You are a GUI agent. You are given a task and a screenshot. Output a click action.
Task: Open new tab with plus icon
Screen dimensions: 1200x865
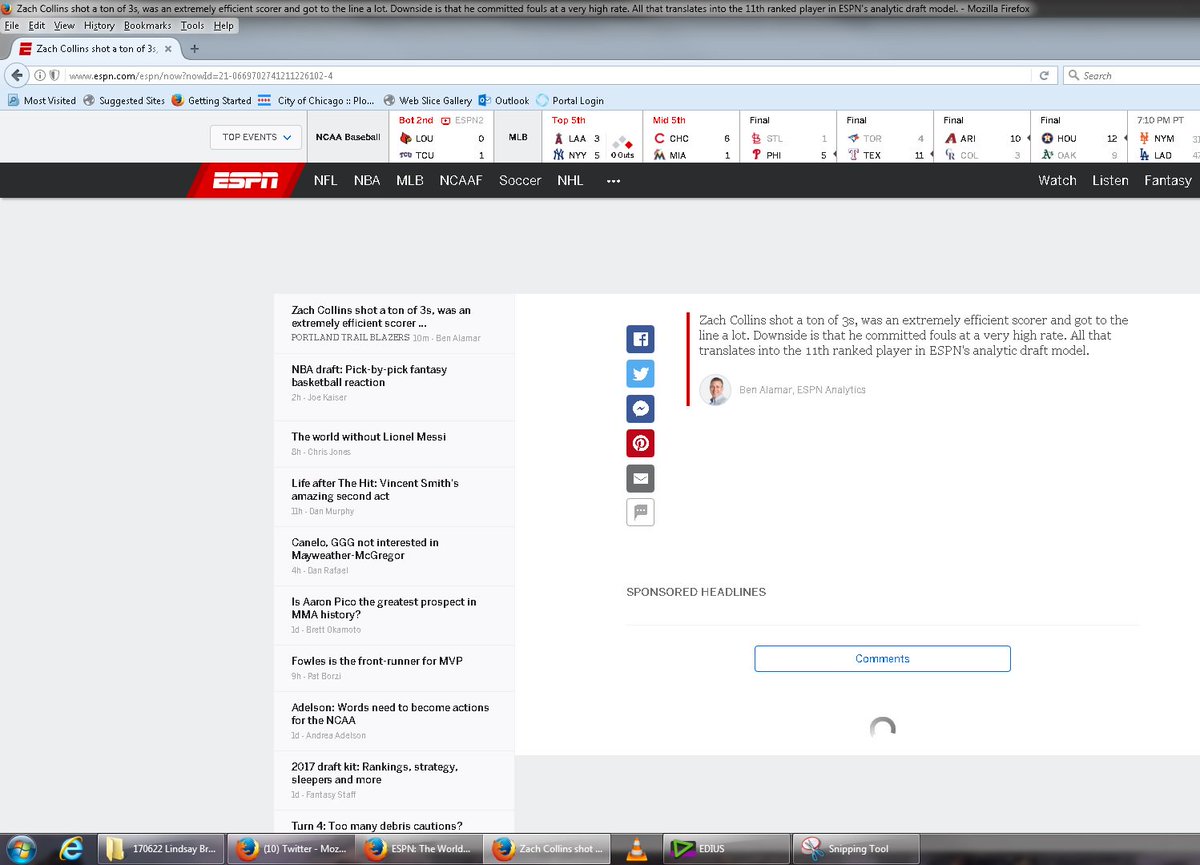pyautogui.click(x=194, y=48)
